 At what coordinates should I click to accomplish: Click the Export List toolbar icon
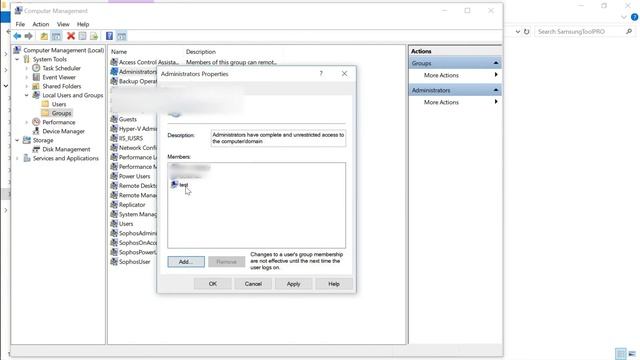click(94, 36)
